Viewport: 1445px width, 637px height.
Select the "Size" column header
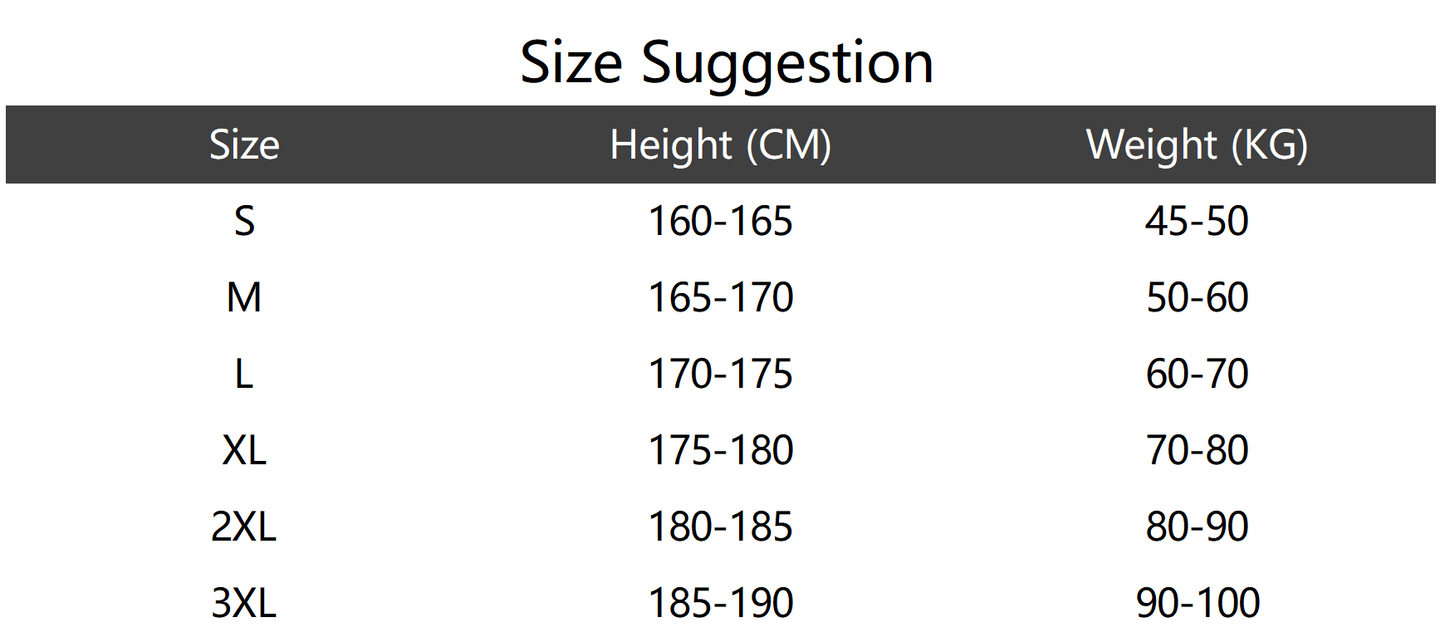click(x=244, y=145)
